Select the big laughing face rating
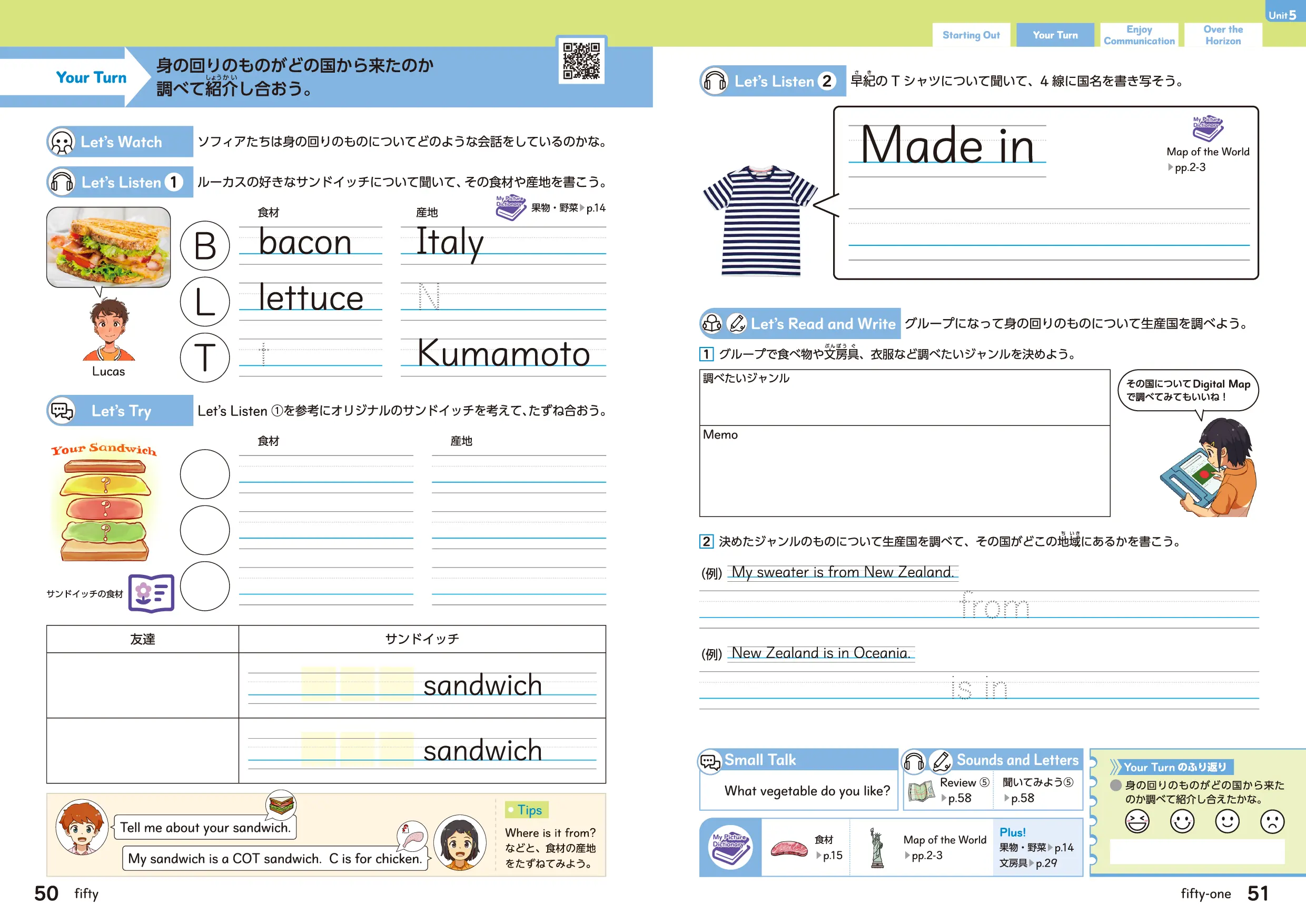 (1137, 821)
